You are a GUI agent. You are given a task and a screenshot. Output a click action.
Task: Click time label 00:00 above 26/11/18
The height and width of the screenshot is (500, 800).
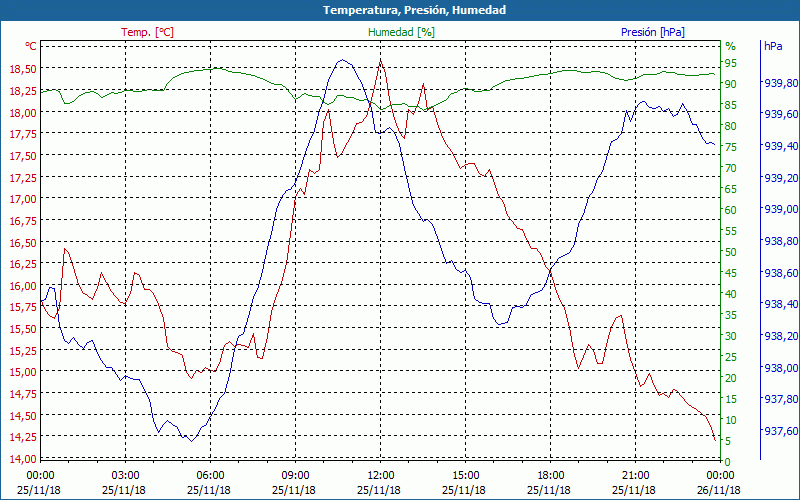pyautogui.click(x=720, y=476)
